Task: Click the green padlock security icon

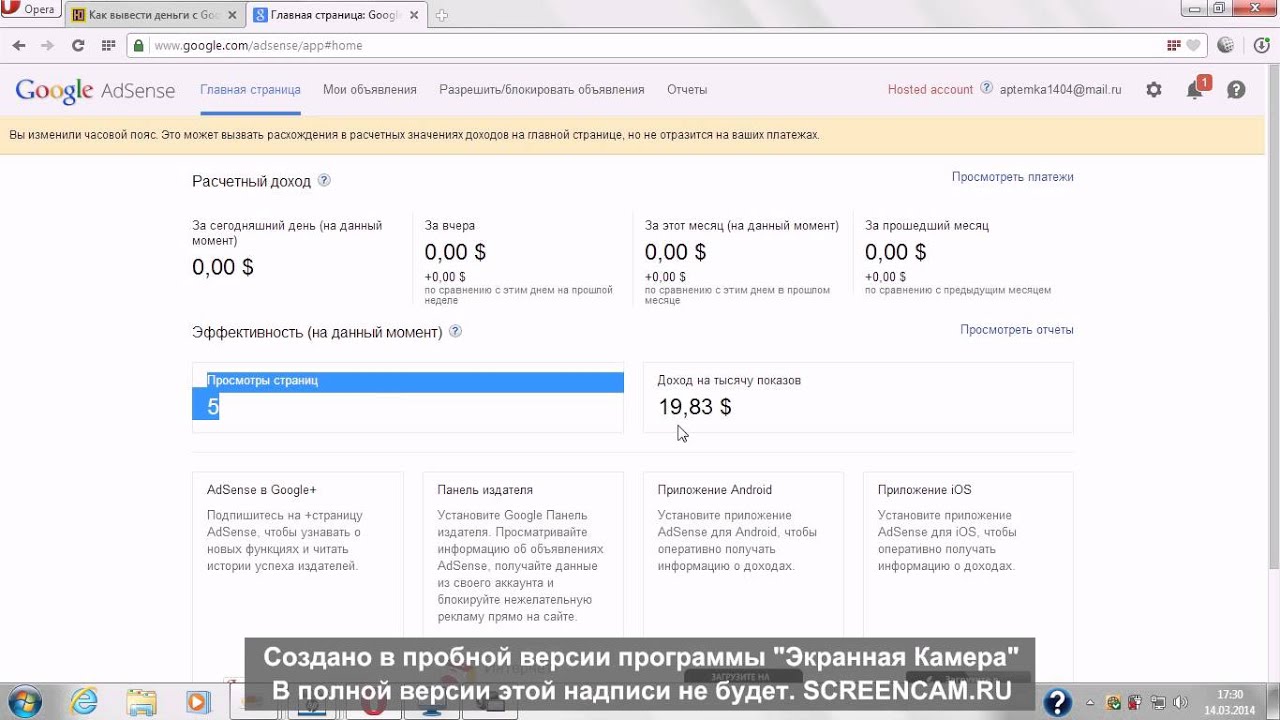Action: tap(139, 45)
